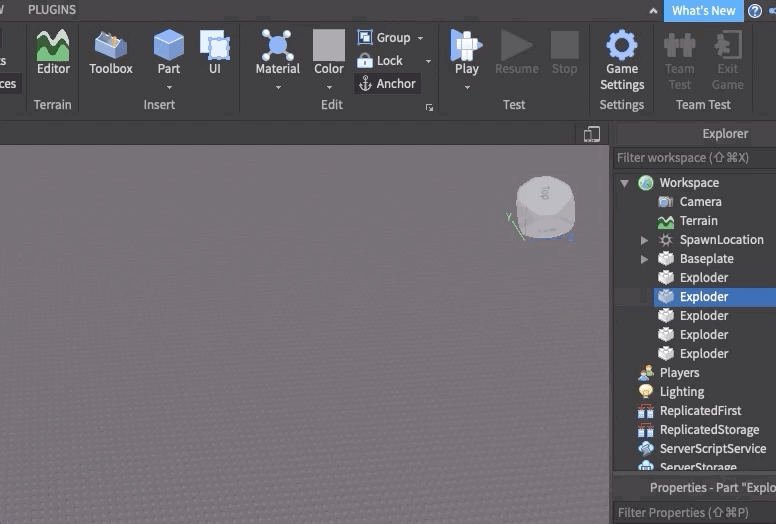Select the highlighted Exploder part
The image size is (776, 524).
pos(715,297)
